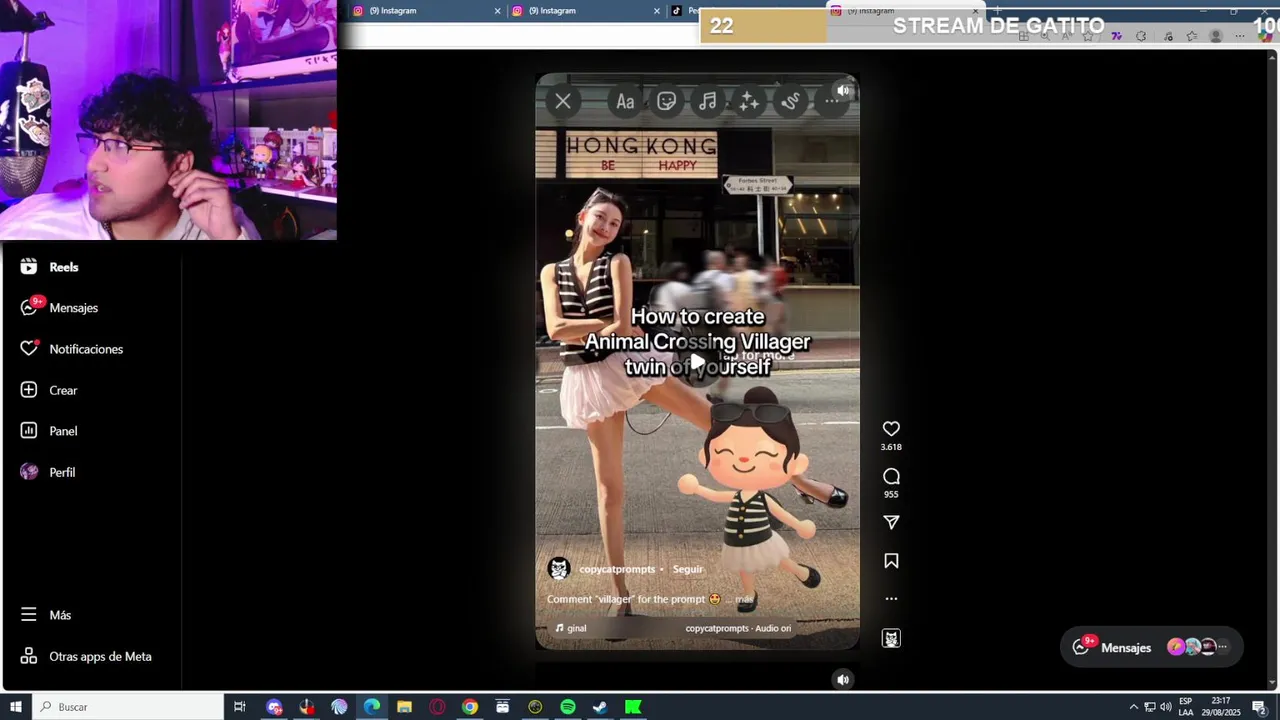
Task: Open the sticker picker icon
Action: tap(667, 101)
